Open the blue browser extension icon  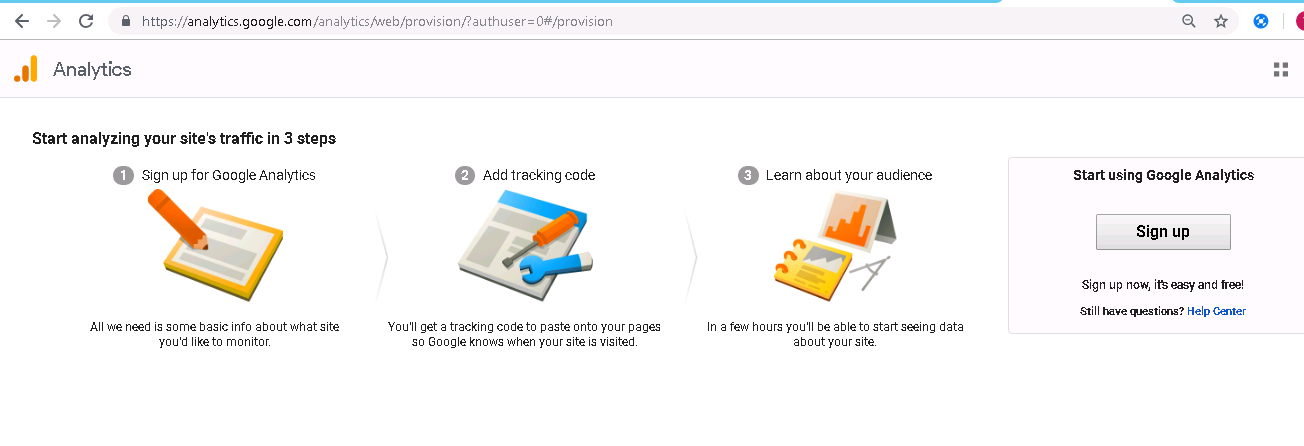pos(1261,21)
